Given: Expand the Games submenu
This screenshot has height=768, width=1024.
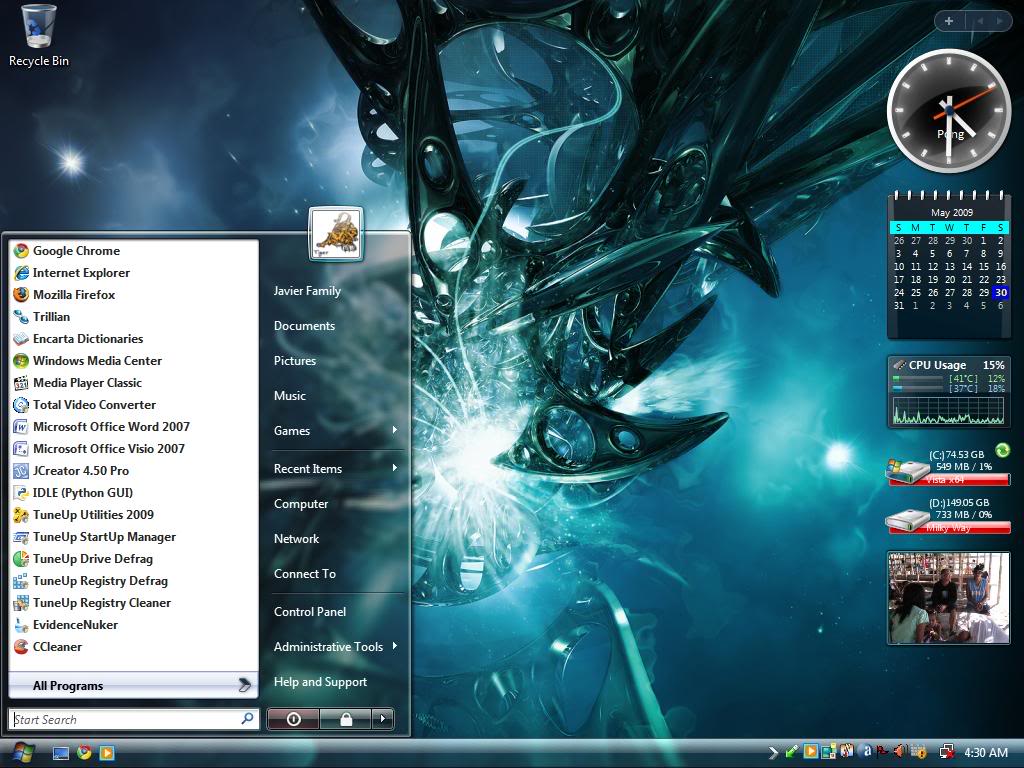Looking at the screenshot, I should pos(335,431).
